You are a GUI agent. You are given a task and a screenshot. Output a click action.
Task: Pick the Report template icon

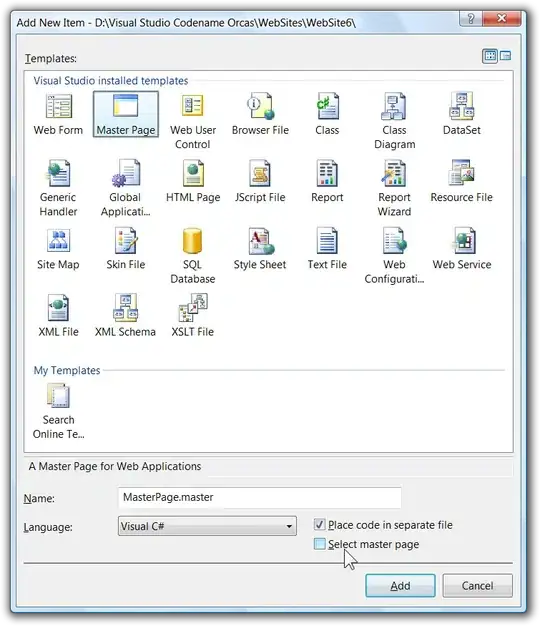click(x=327, y=173)
